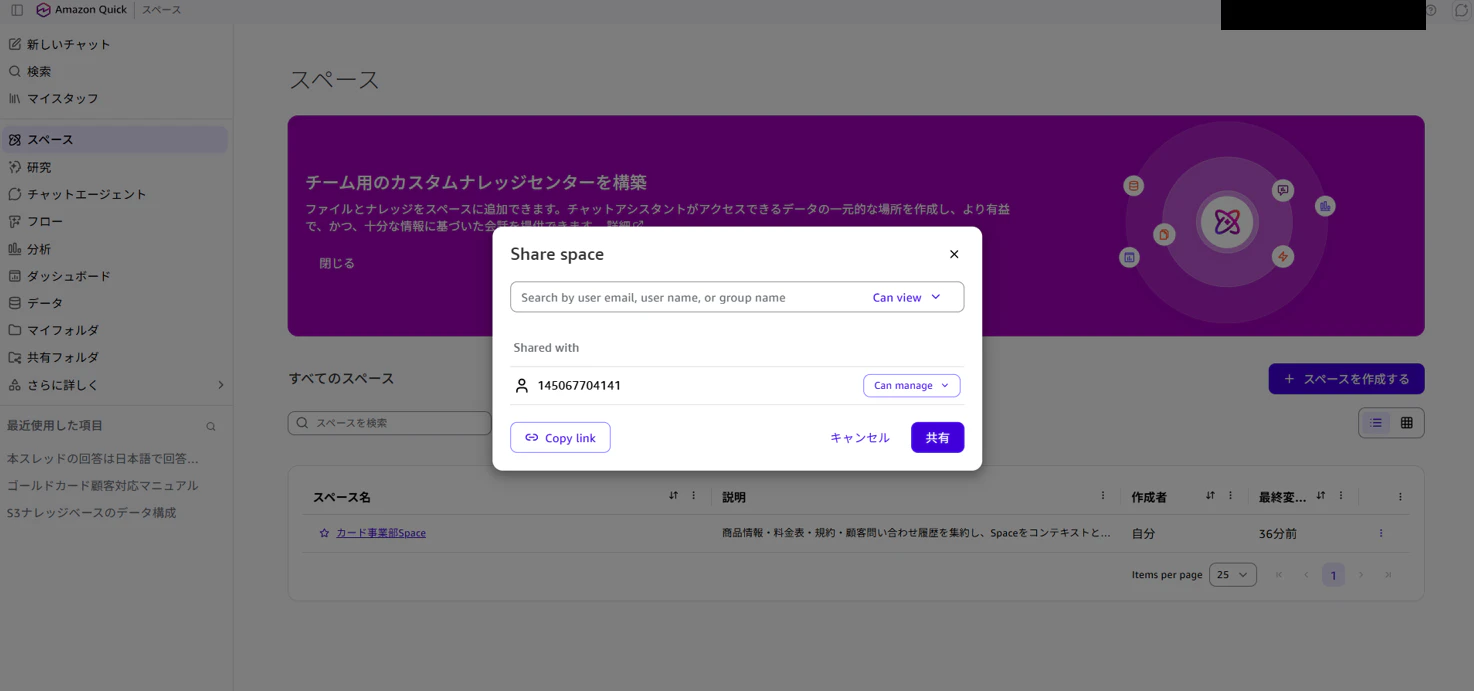Image resolution: width=1474 pixels, height=691 pixels.
Task: Star the カード事業部Space row
Action: [x=324, y=533]
